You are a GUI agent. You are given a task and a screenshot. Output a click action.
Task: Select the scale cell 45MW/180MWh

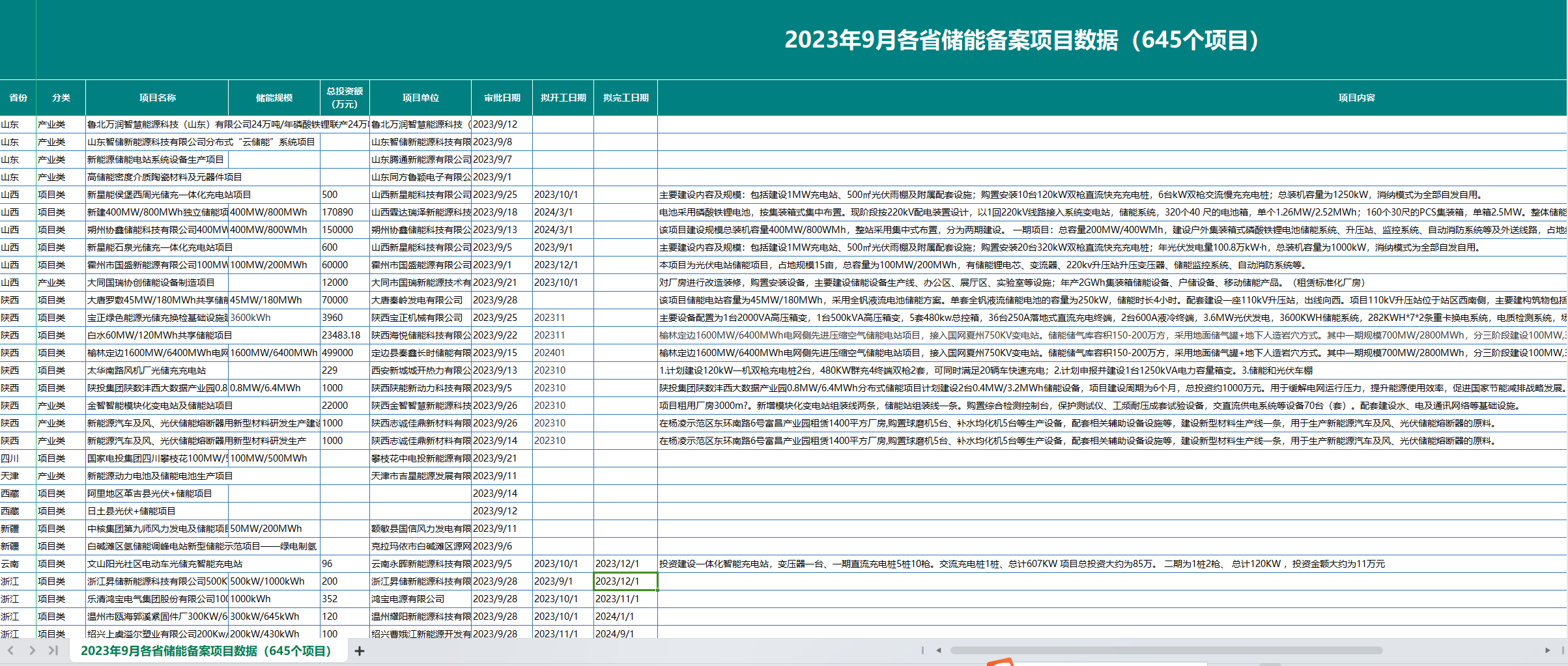[274, 300]
